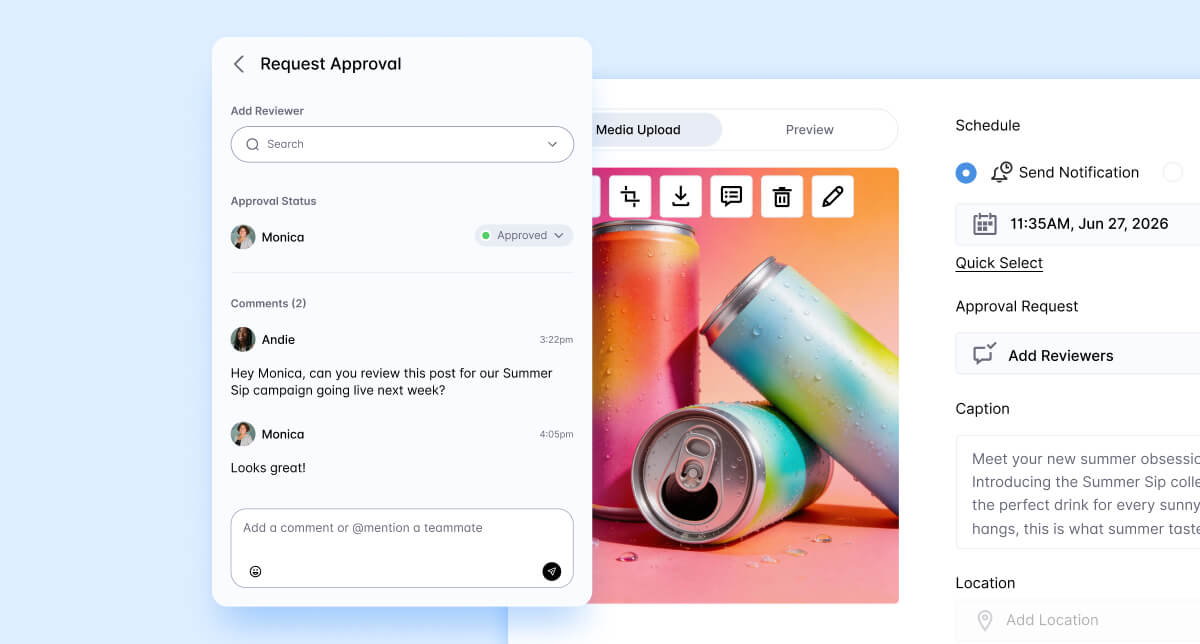Screen dimensions: 1200x644
Task: Select the unselected schedule radio option
Action: click(x=1173, y=173)
